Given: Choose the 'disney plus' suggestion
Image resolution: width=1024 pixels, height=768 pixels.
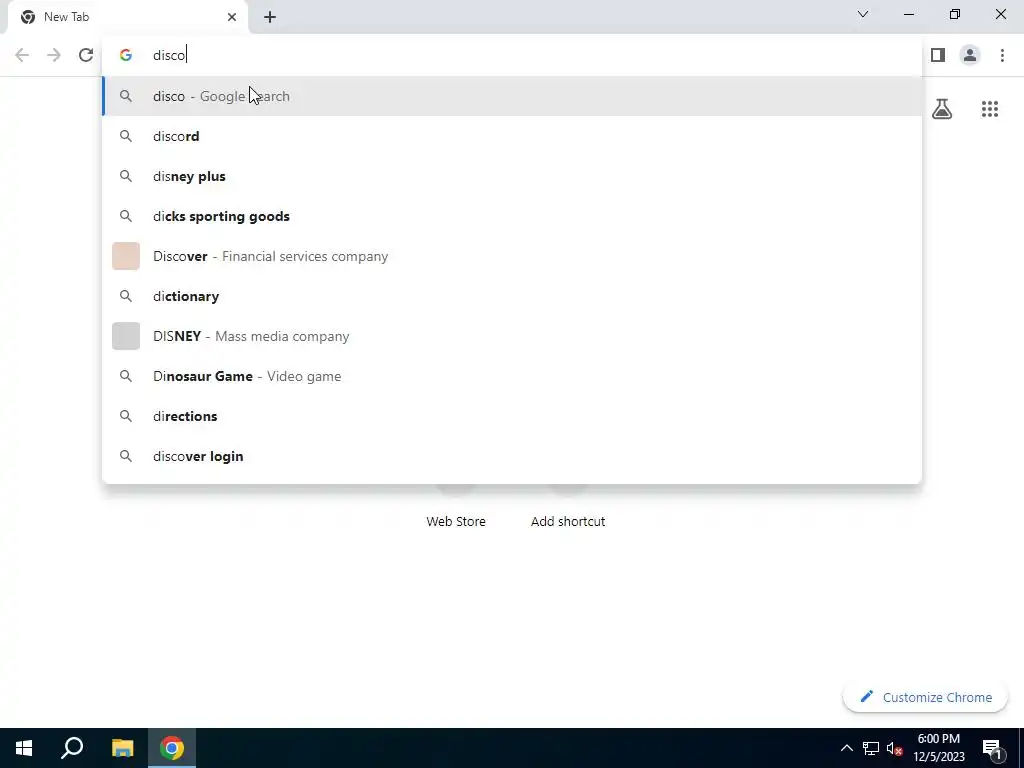Looking at the screenshot, I should 513,176.
